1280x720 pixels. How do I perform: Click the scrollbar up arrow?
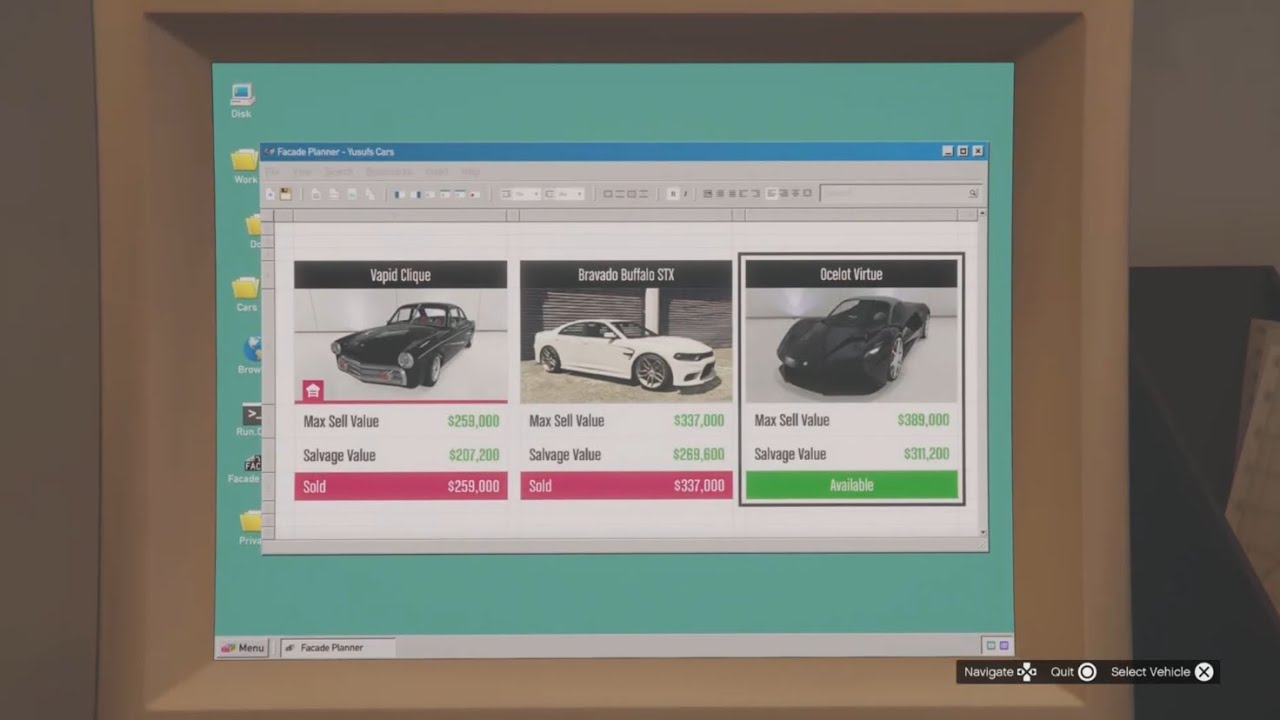coord(982,214)
